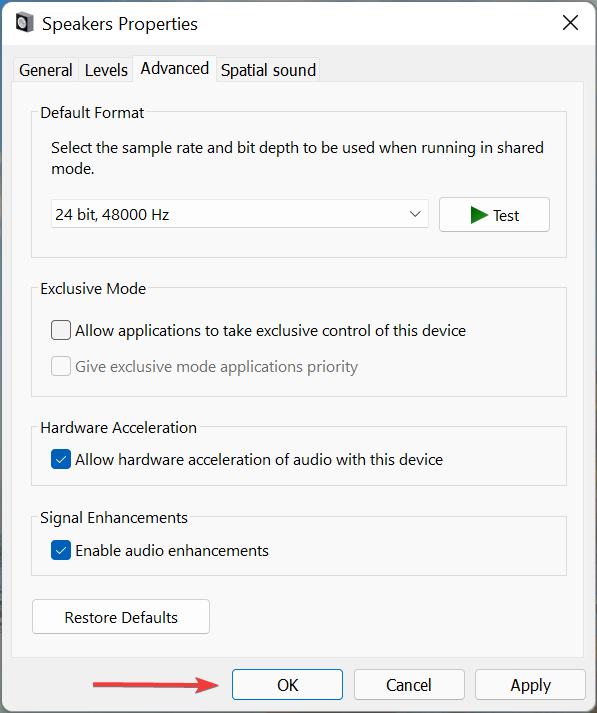Click Enable audio enhancements label text
The height and width of the screenshot is (713, 597).
[x=172, y=551]
